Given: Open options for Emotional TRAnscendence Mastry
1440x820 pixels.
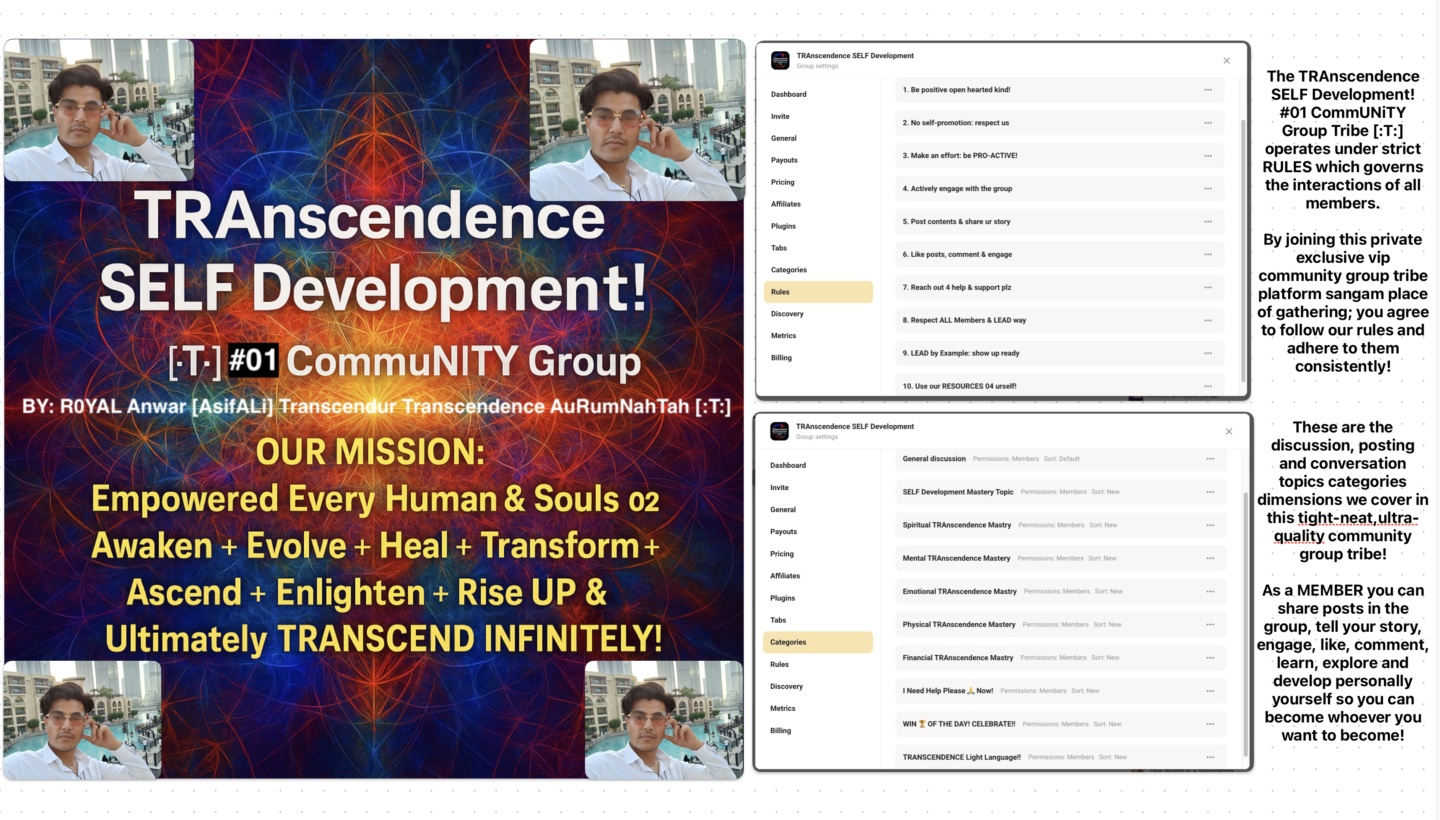Looking at the screenshot, I should pyautogui.click(x=1210, y=591).
